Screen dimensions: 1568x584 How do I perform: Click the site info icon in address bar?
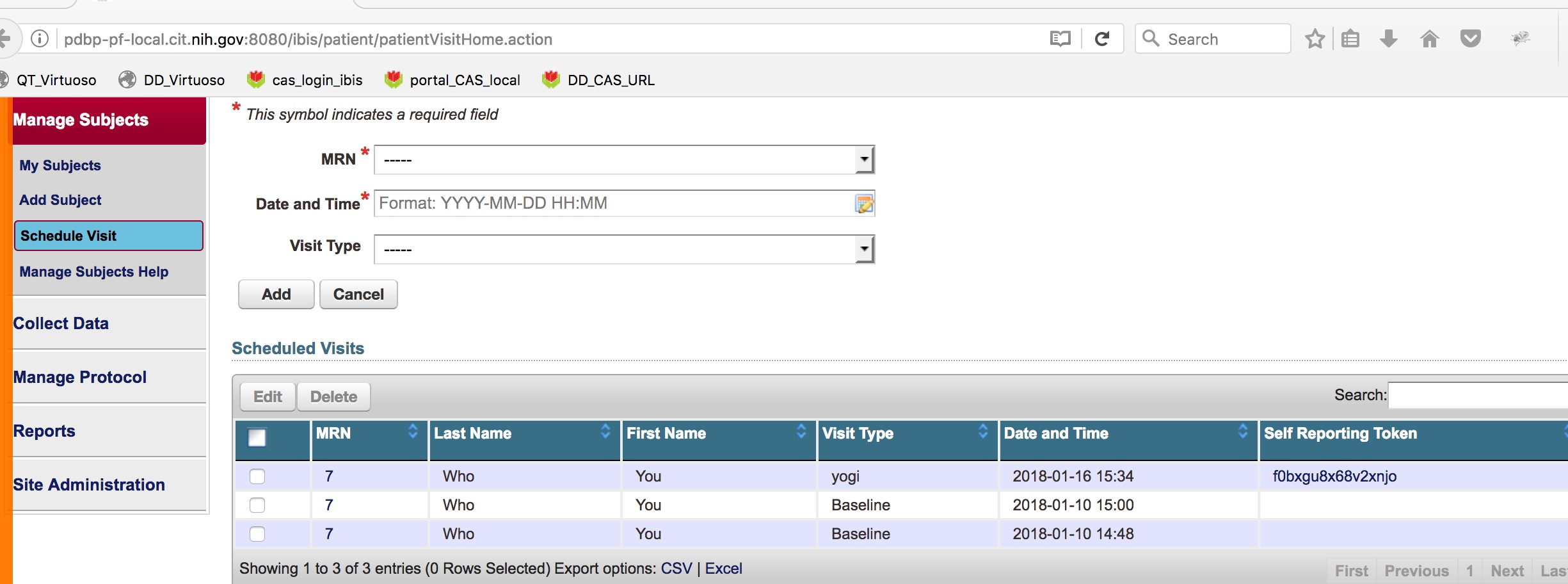pyautogui.click(x=40, y=39)
